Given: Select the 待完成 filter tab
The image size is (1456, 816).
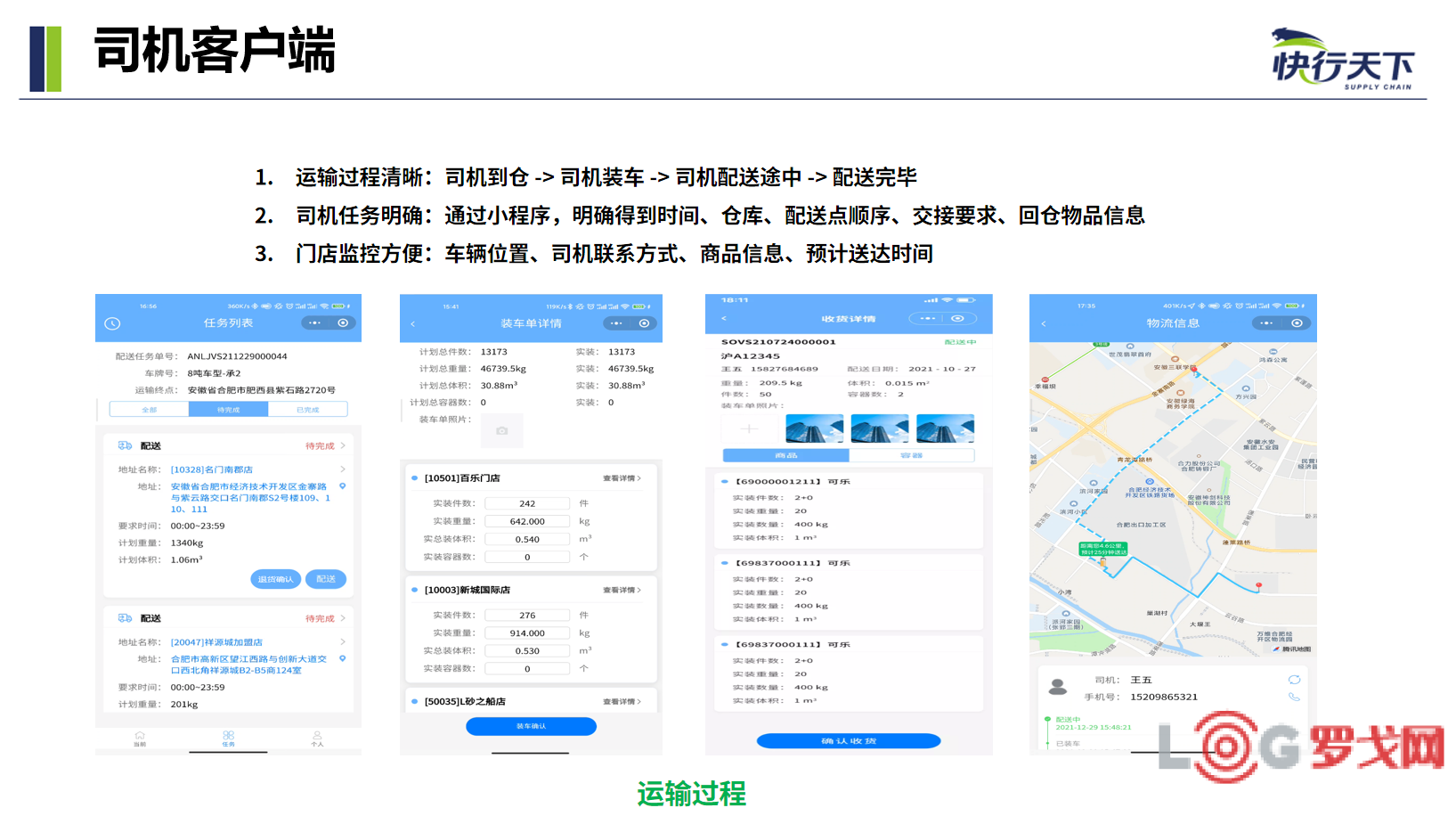Looking at the screenshot, I should [228, 410].
